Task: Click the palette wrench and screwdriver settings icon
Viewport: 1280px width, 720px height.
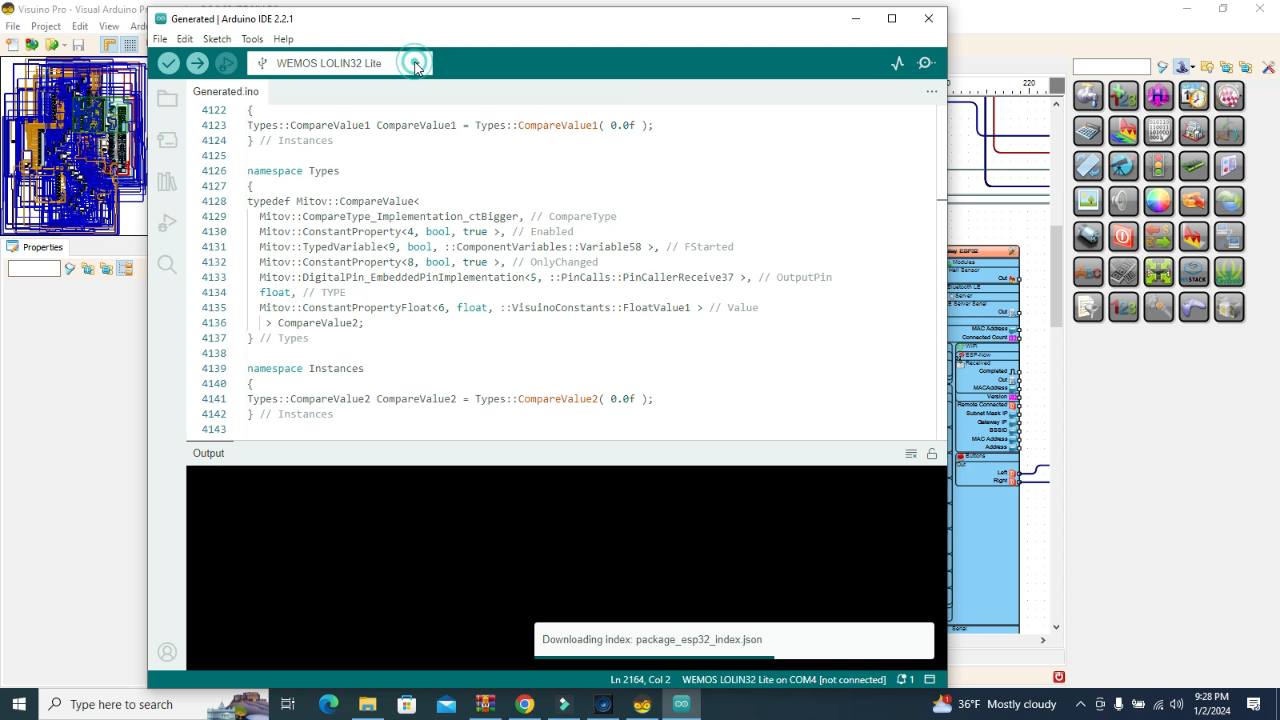Action: pos(1268,67)
